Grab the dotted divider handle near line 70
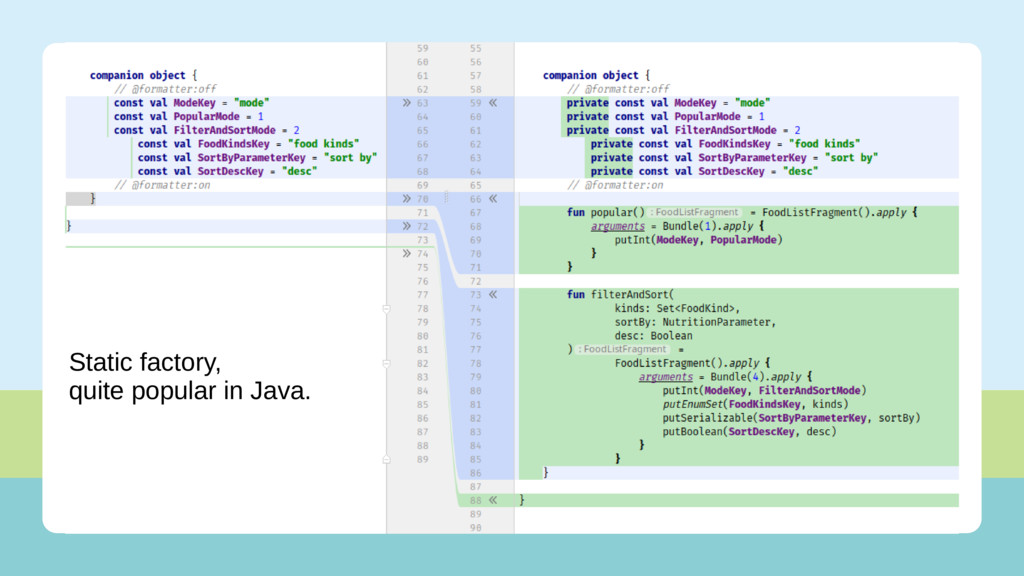 point(446,197)
